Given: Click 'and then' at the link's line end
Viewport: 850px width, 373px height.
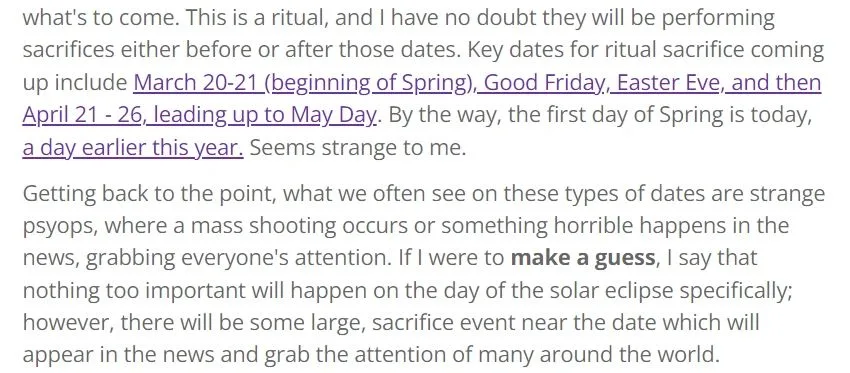Looking at the screenshot, I should (772, 82).
